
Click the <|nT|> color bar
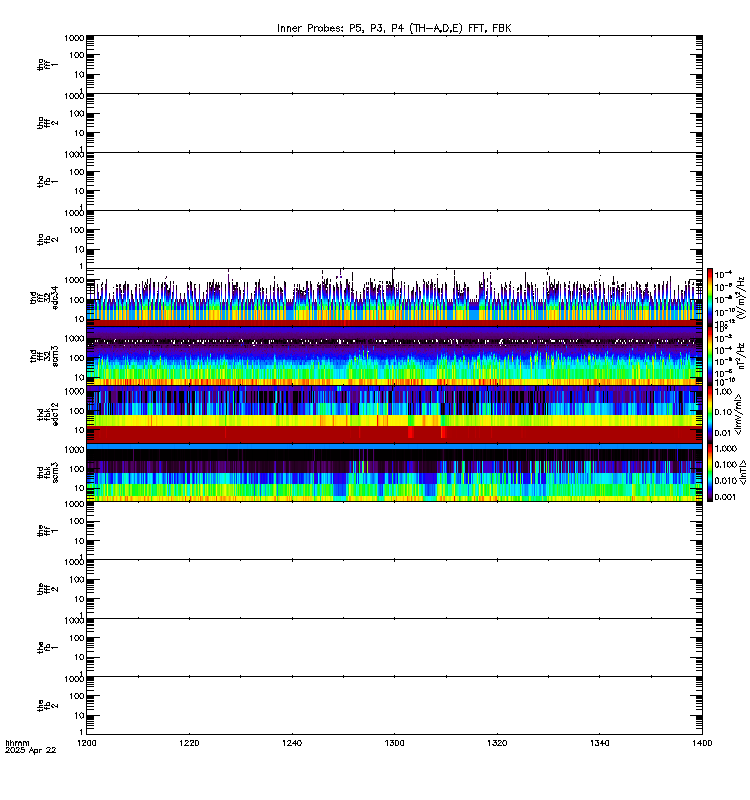[710, 472]
